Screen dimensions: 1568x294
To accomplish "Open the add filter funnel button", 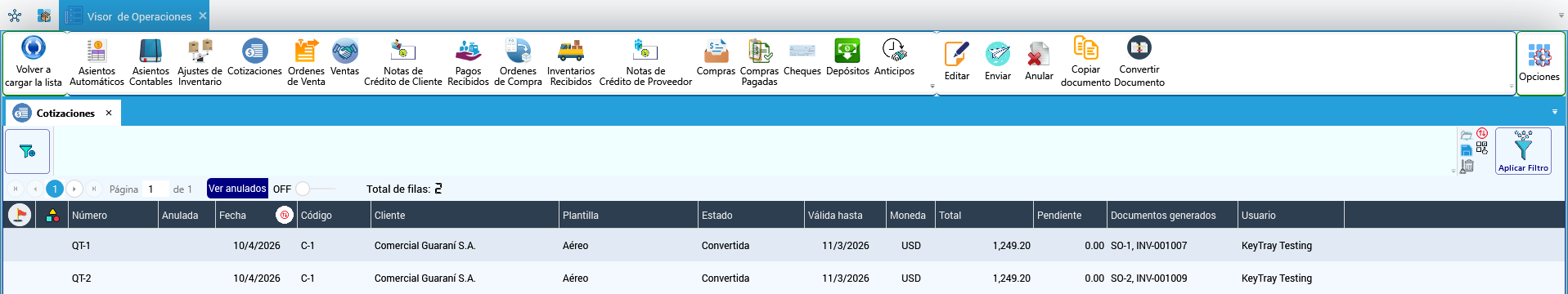I will click(28, 151).
